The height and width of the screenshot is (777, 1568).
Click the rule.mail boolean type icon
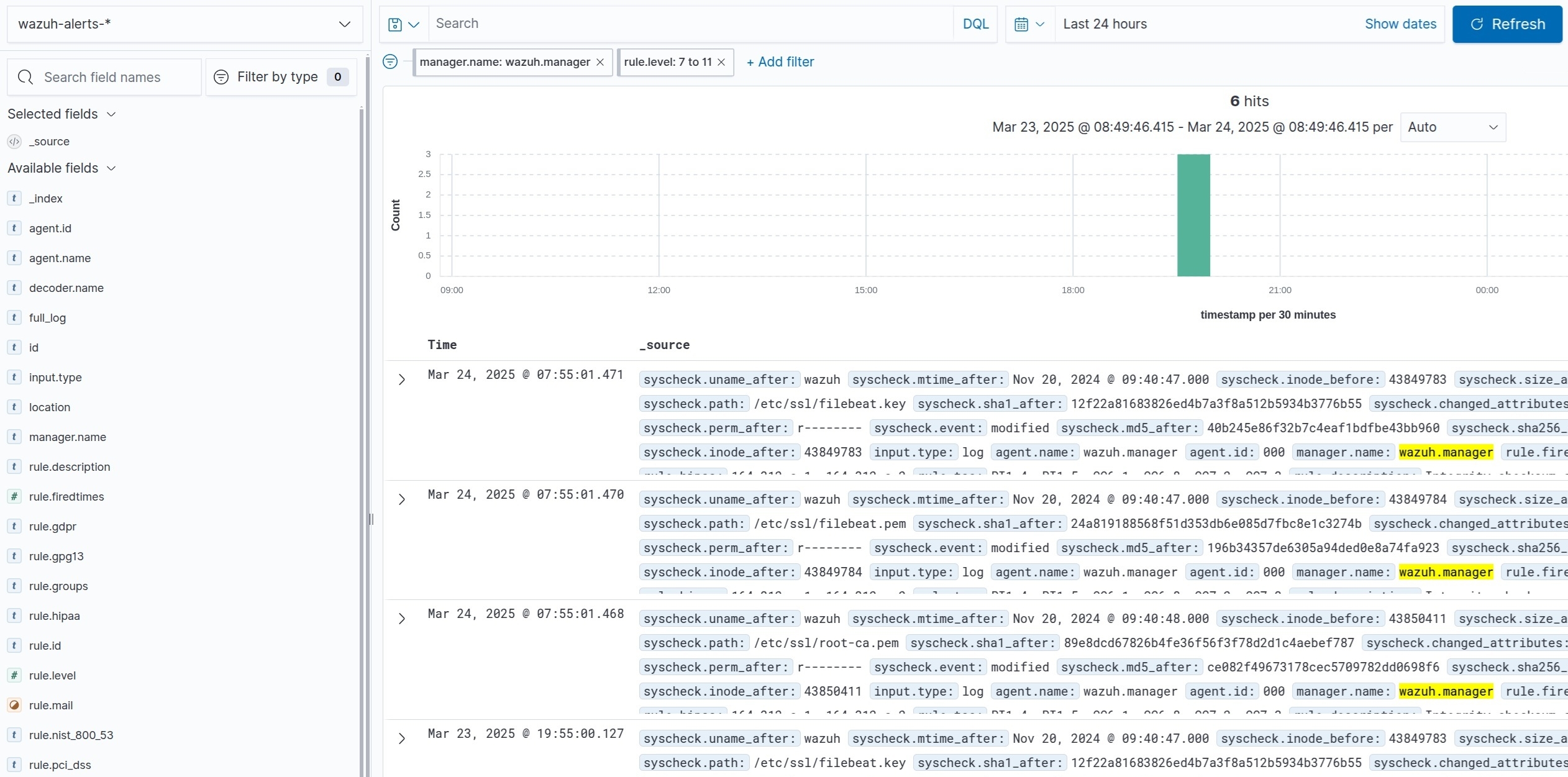click(14, 706)
